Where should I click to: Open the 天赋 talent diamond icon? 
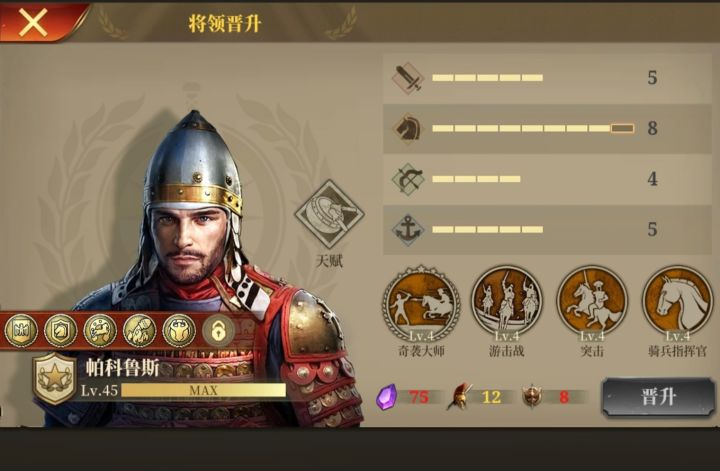pos(329,214)
